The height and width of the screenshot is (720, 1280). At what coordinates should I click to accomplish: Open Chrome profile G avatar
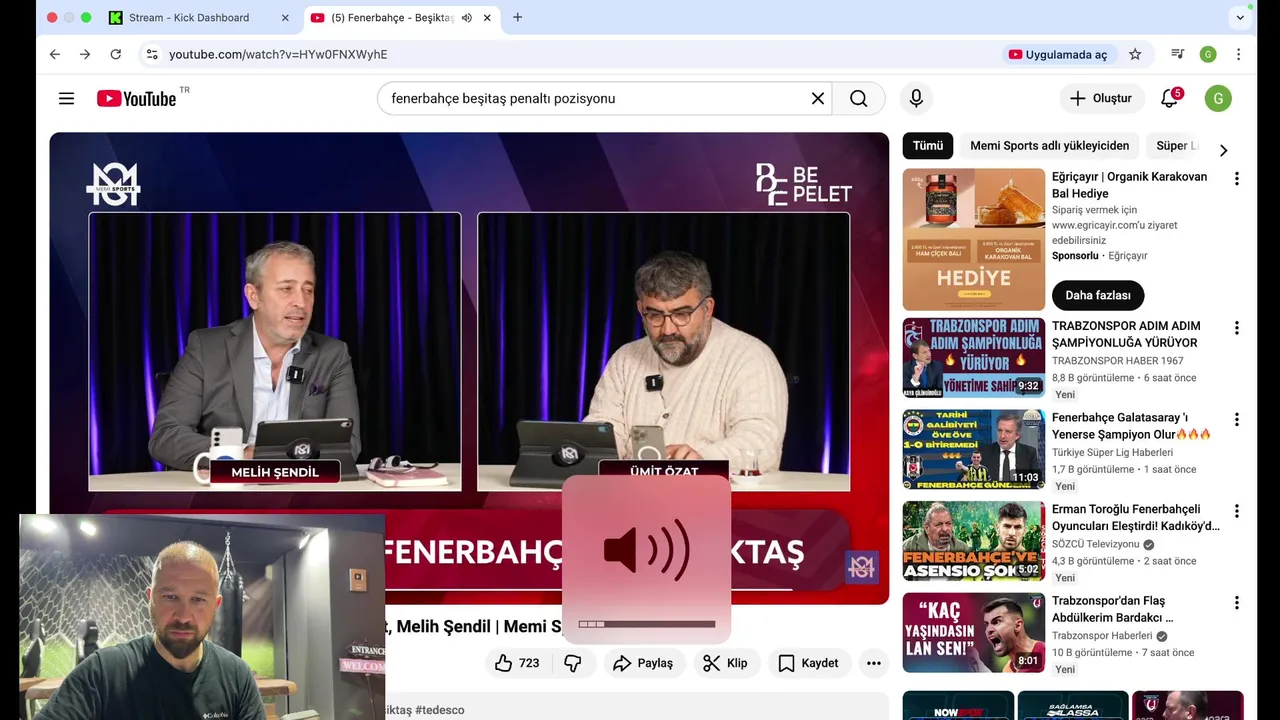(1208, 54)
